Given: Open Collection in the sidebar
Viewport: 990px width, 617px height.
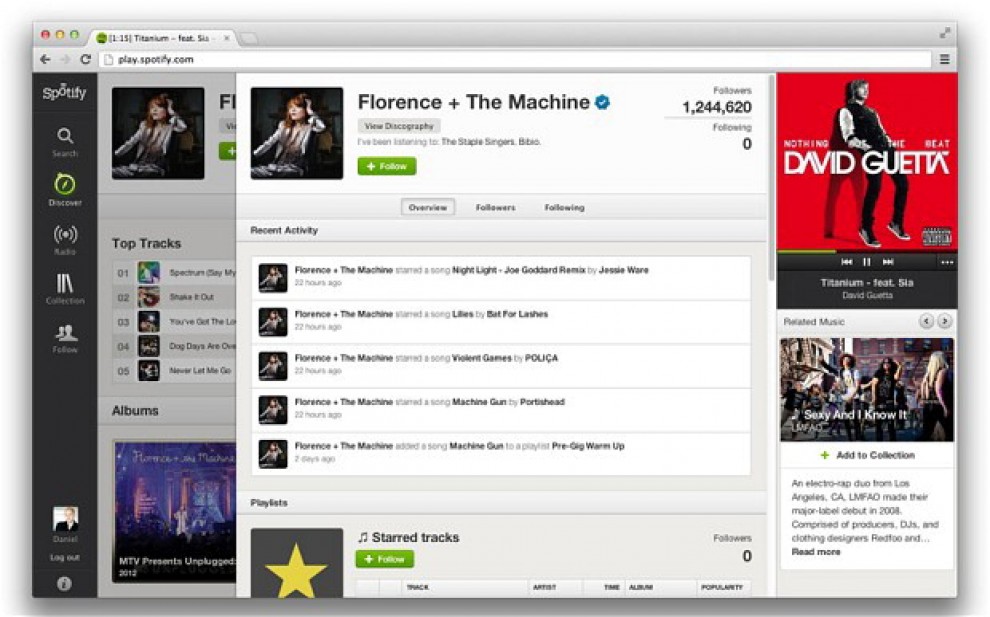Looking at the screenshot, I should pos(65,289).
